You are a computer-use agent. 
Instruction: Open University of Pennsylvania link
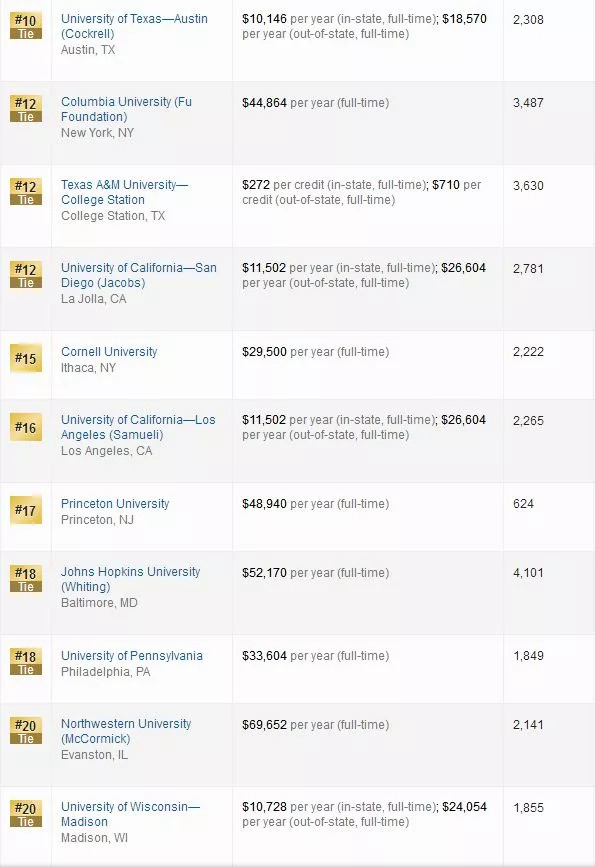pos(132,656)
